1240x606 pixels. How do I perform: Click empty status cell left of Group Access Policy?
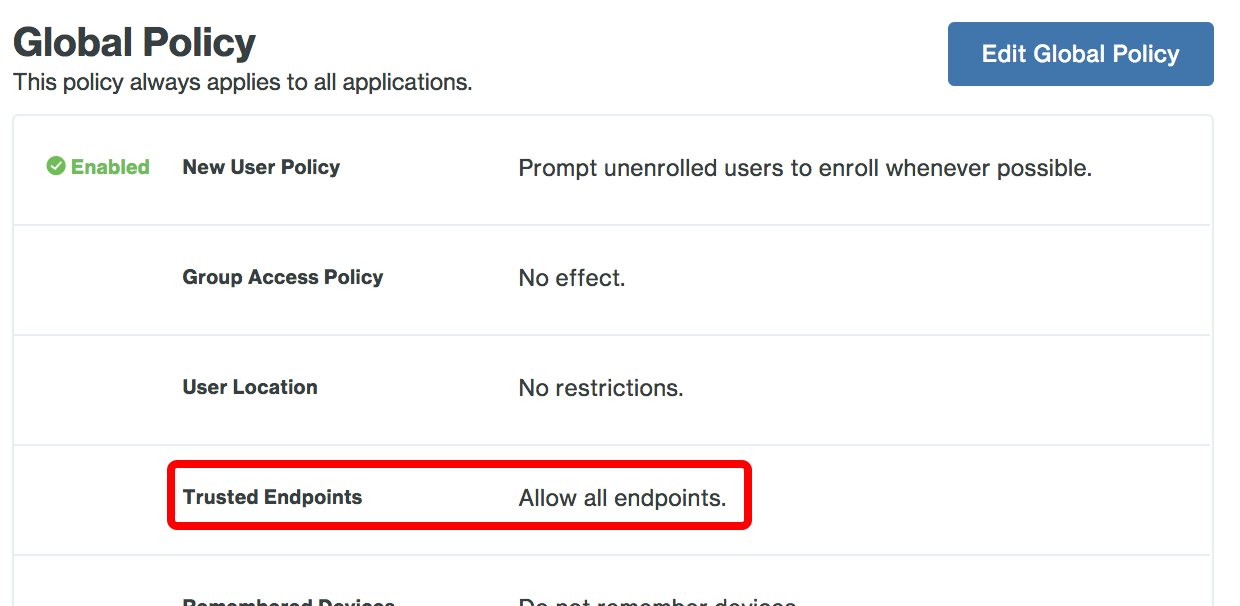pos(97,278)
